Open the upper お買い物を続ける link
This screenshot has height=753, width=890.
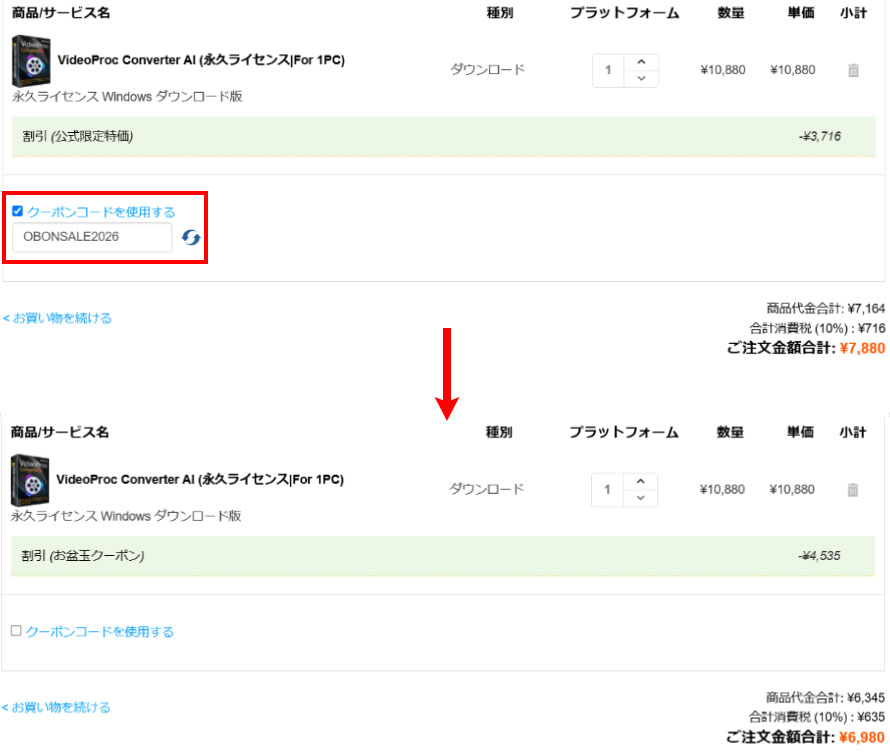coord(57,318)
